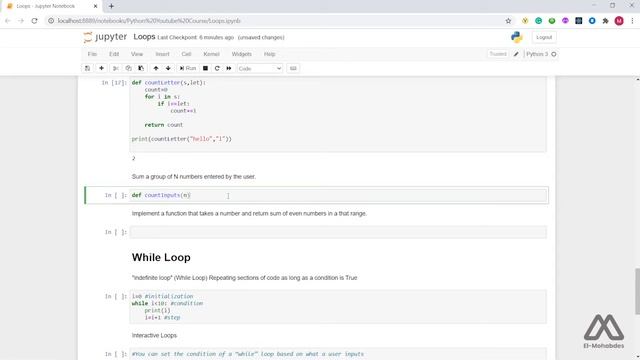The image size is (640, 360).
Task: Cut selected cells with scissors icon
Action: 116,69
